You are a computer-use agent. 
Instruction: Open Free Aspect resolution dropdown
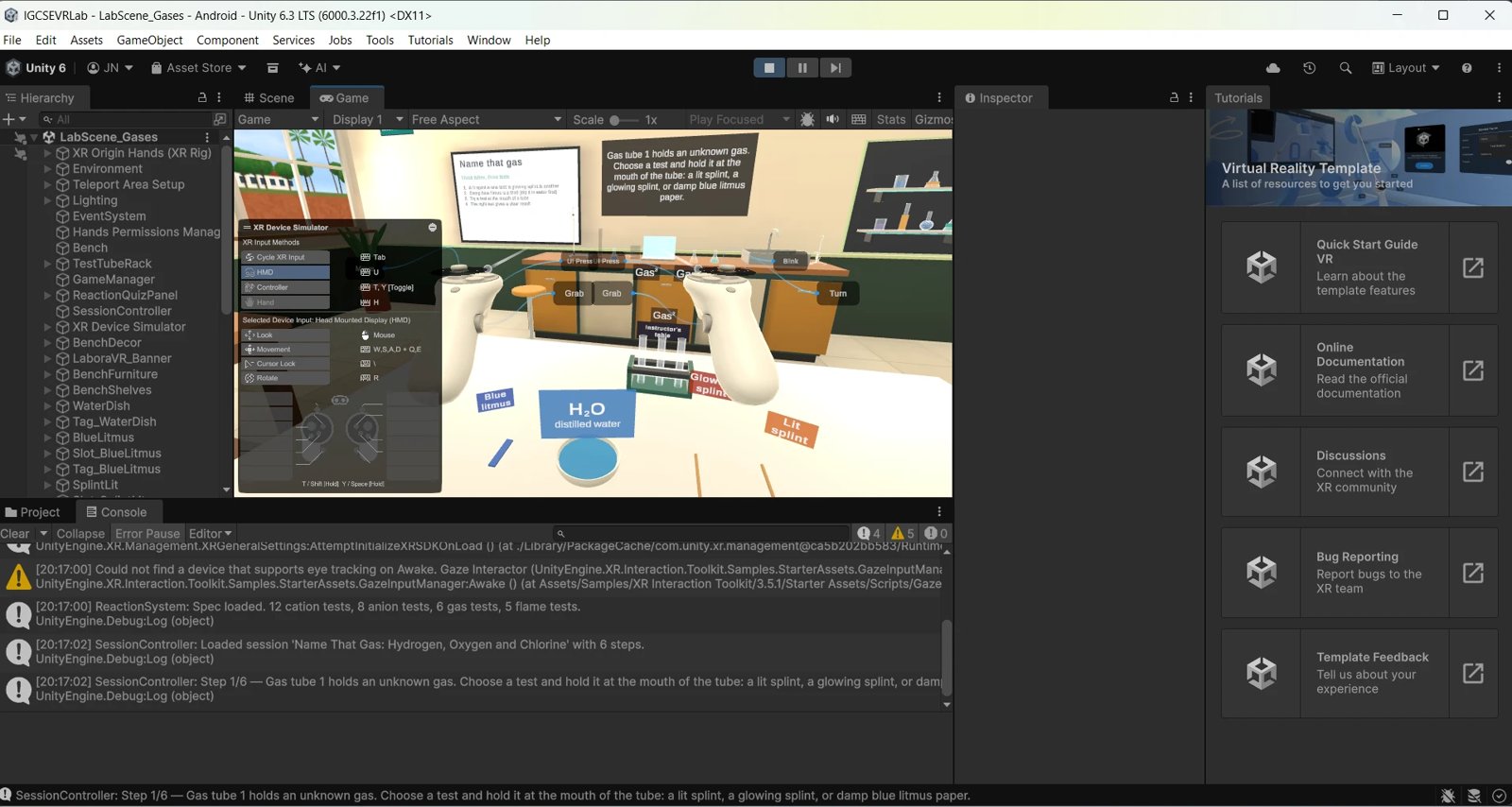click(487, 119)
